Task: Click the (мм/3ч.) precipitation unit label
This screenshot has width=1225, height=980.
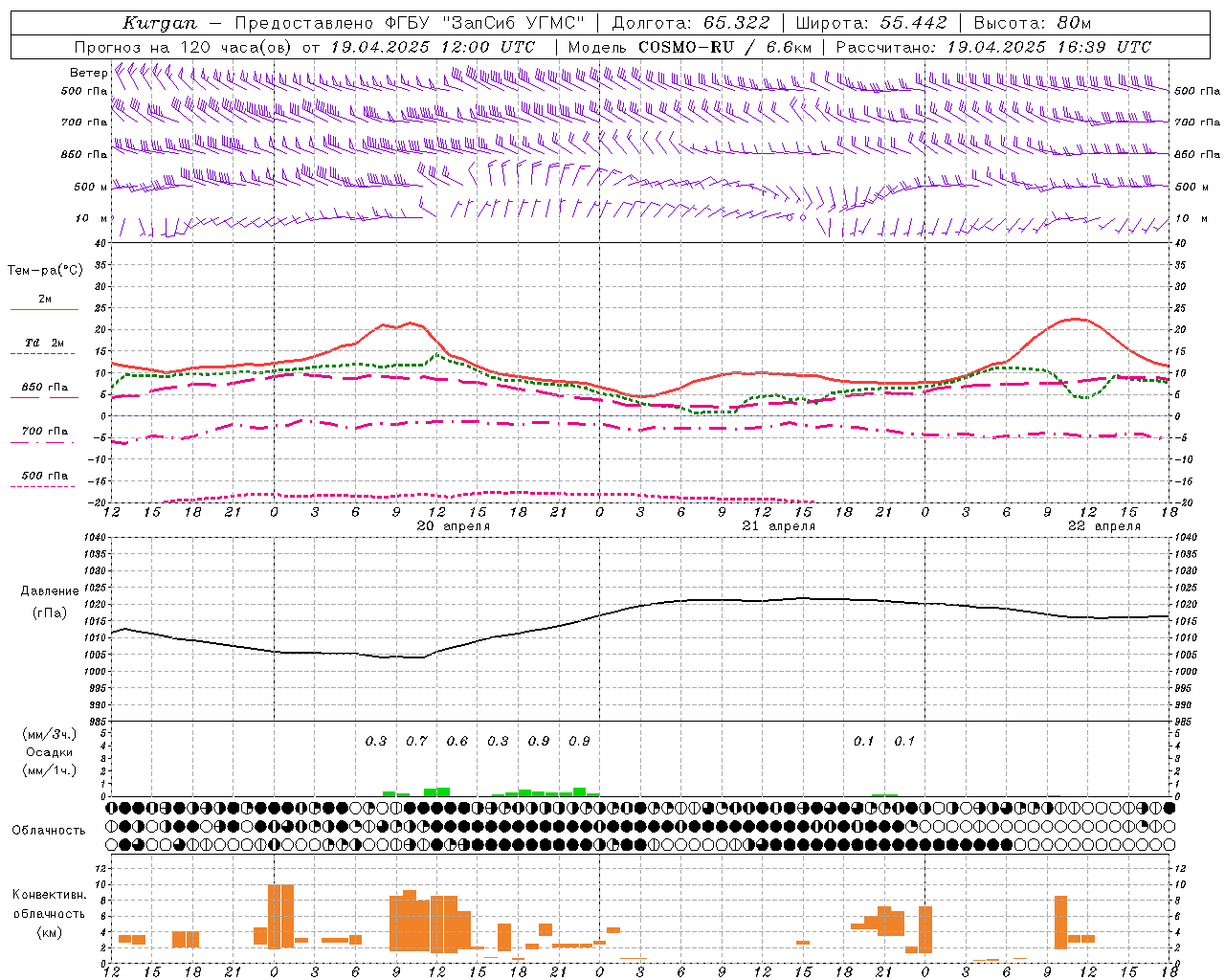Action: 50,734
